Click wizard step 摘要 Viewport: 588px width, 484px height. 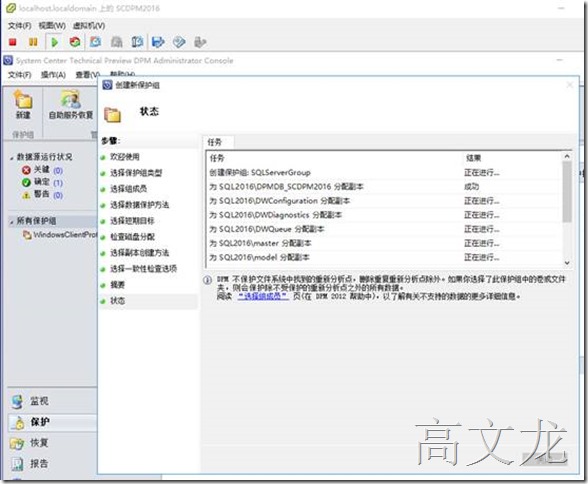[117, 285]
